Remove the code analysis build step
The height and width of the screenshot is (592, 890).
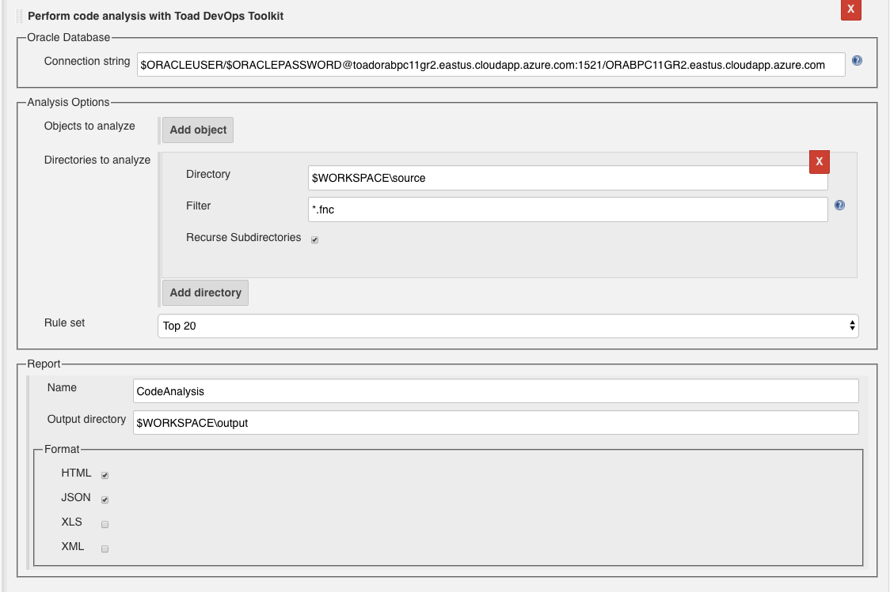(851, 9)
